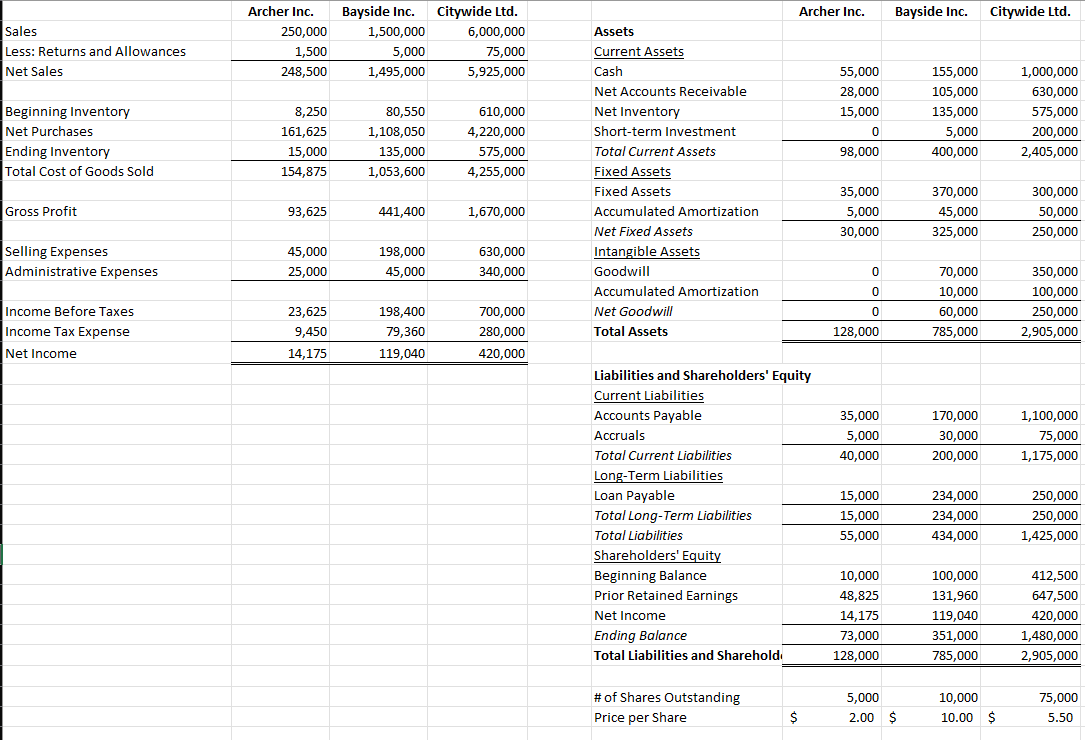Click the Net Accounts Receivable label
Screen dimensions: 1085x740
670,91
